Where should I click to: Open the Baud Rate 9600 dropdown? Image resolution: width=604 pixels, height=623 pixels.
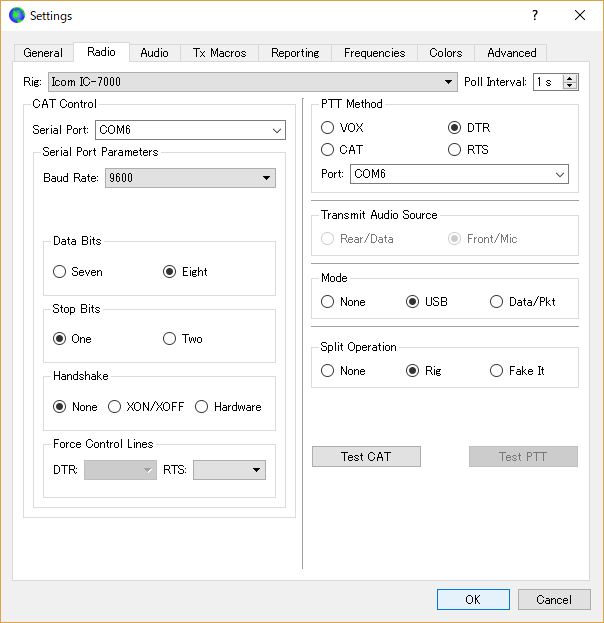(190, 178)
